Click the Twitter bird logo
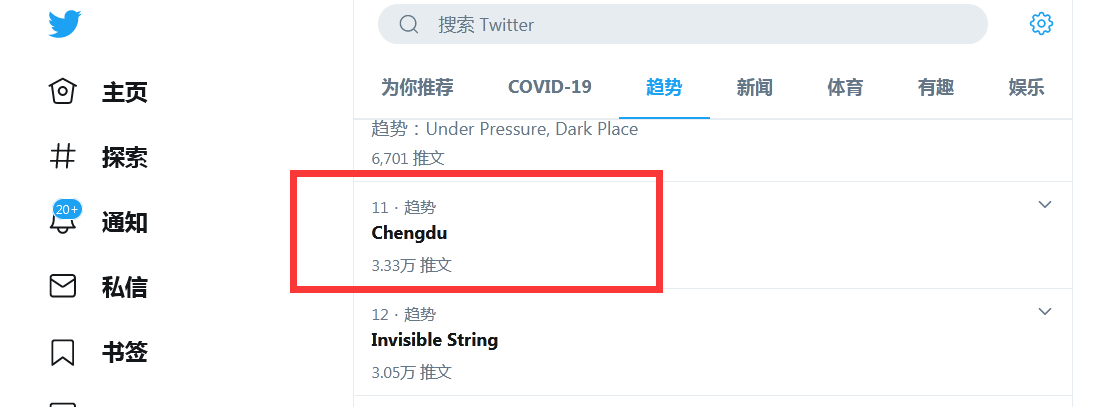 click(x=65, y=24)
